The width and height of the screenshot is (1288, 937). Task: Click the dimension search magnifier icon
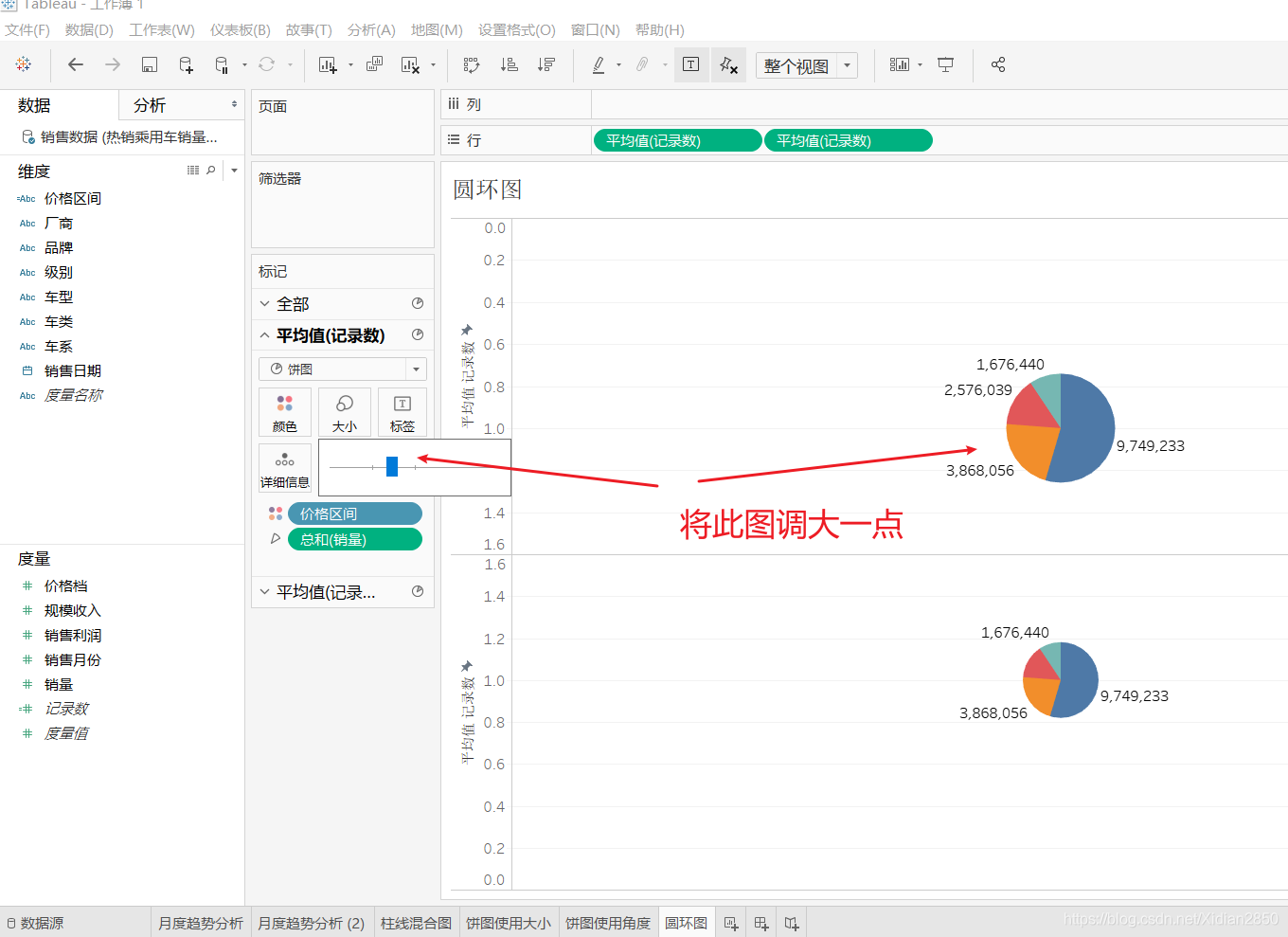211,171
